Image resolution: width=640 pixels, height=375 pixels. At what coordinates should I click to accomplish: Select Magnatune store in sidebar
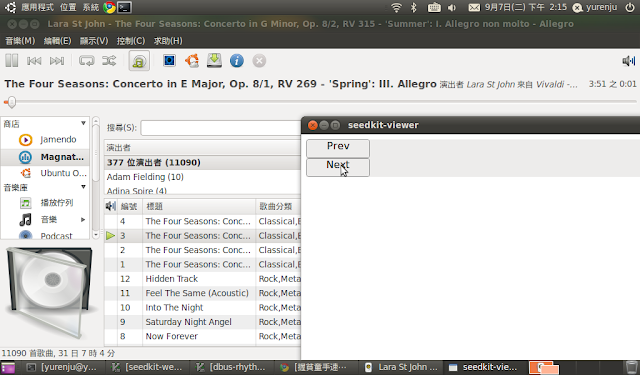coord(45,157)
